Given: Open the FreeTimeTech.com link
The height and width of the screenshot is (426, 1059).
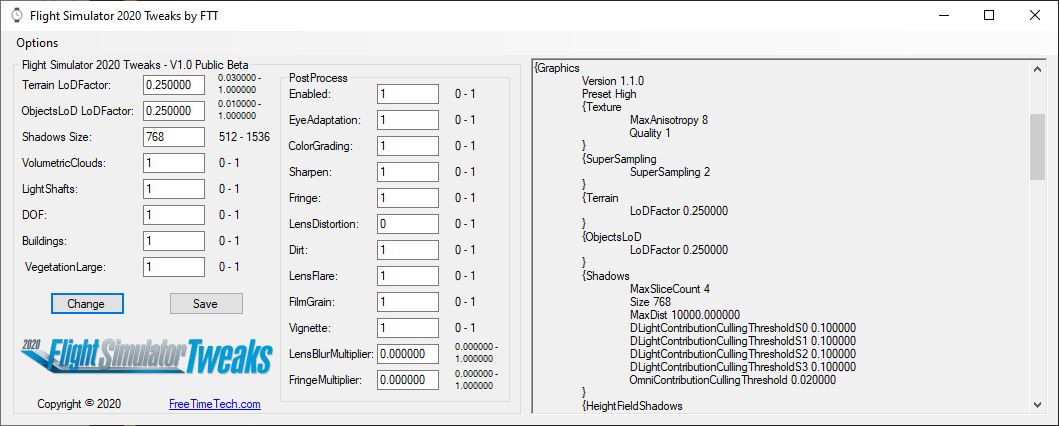Looking at the screenshot, I should tap(215, 404).
